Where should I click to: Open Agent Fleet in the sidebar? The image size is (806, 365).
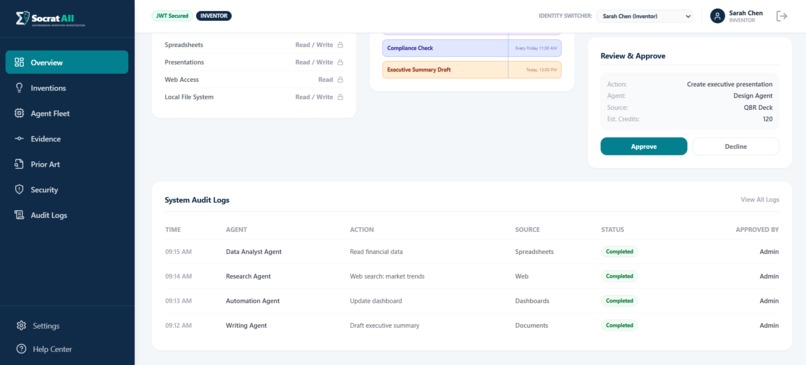[67, 113]
